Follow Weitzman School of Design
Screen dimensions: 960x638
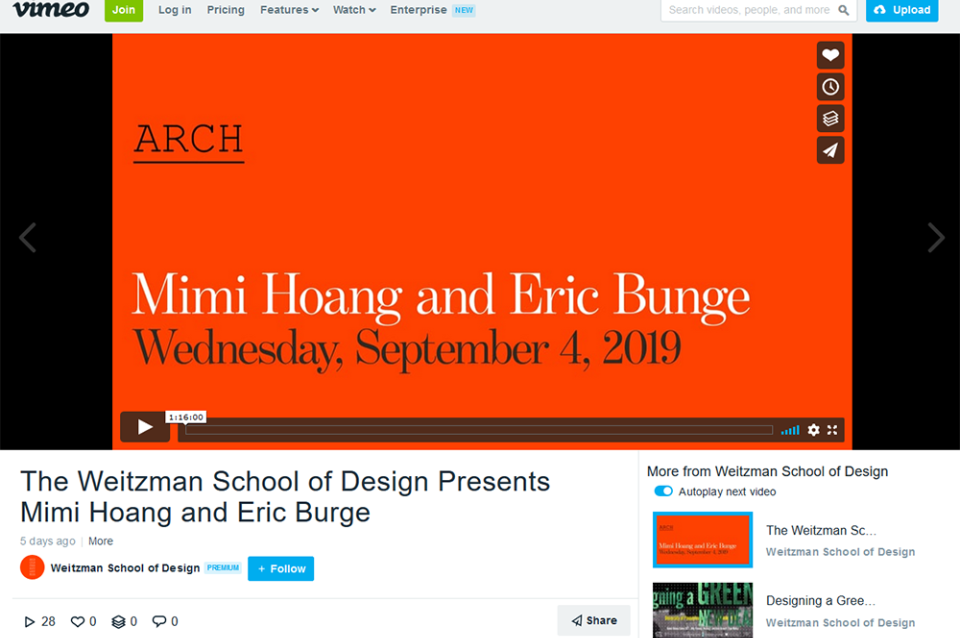281,569
